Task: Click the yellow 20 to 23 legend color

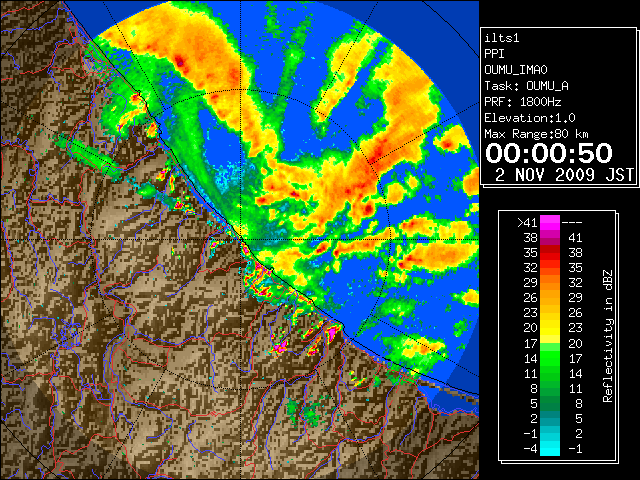Action: [x=550, y=328]
